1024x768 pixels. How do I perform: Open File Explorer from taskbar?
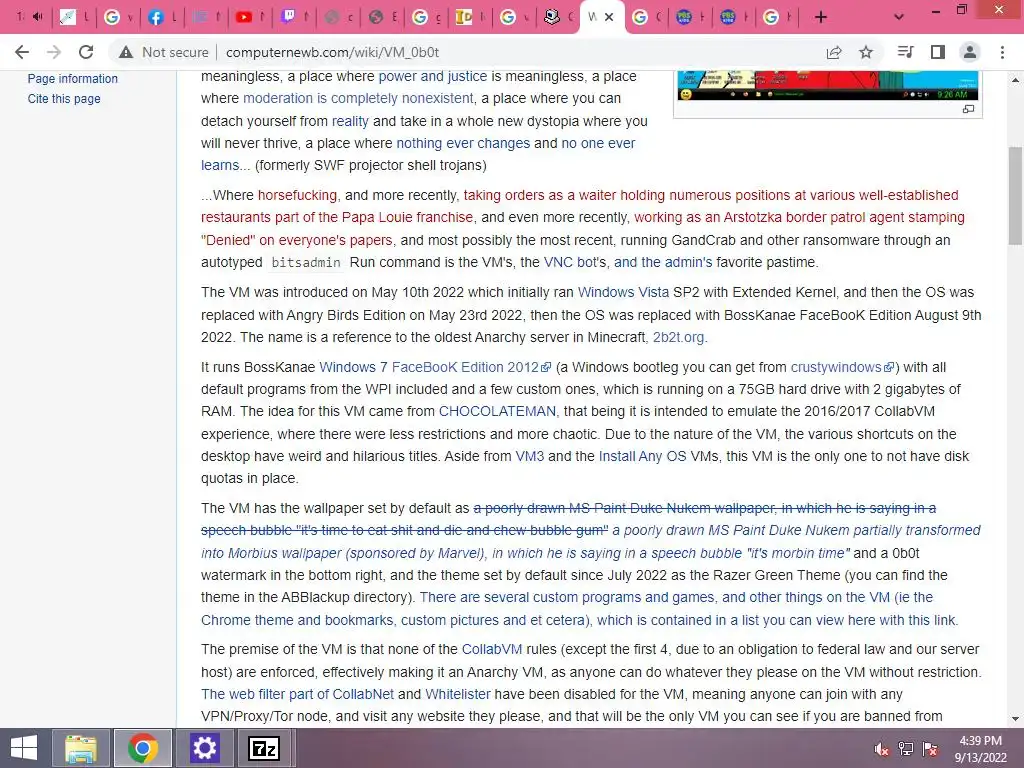click(81, 748)
